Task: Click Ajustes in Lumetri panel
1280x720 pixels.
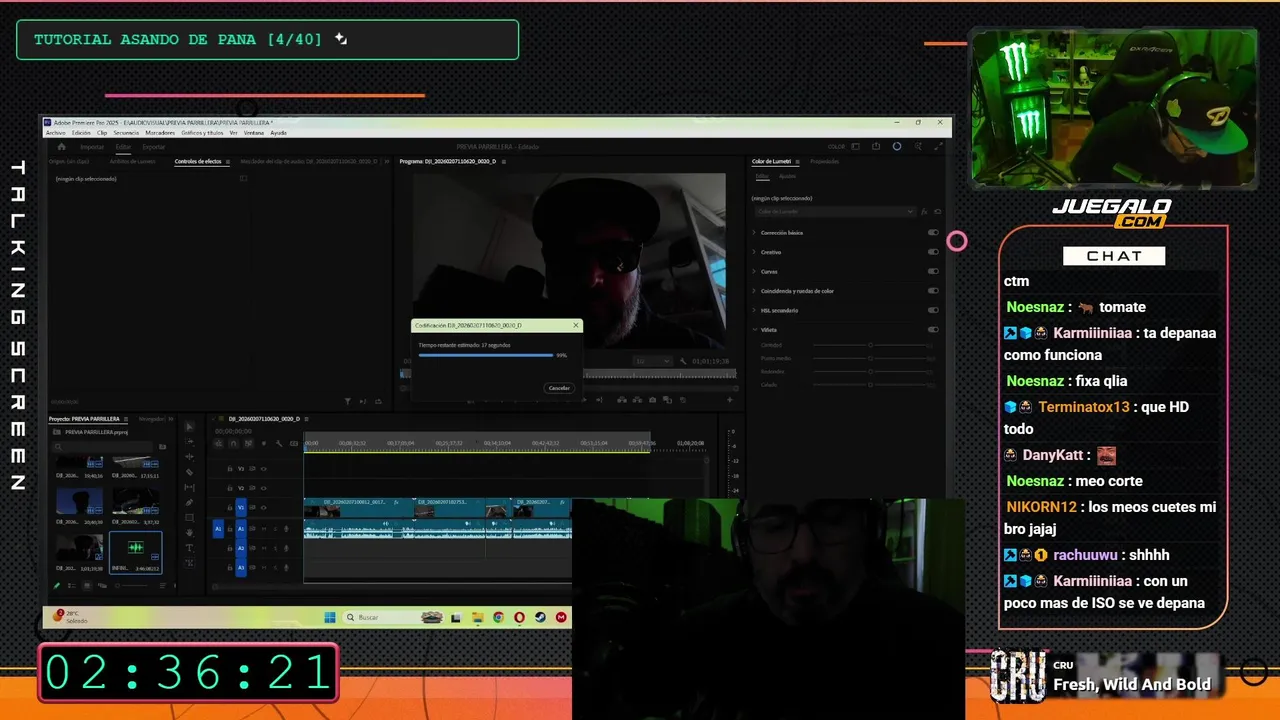Action: (x=788, y=176)
